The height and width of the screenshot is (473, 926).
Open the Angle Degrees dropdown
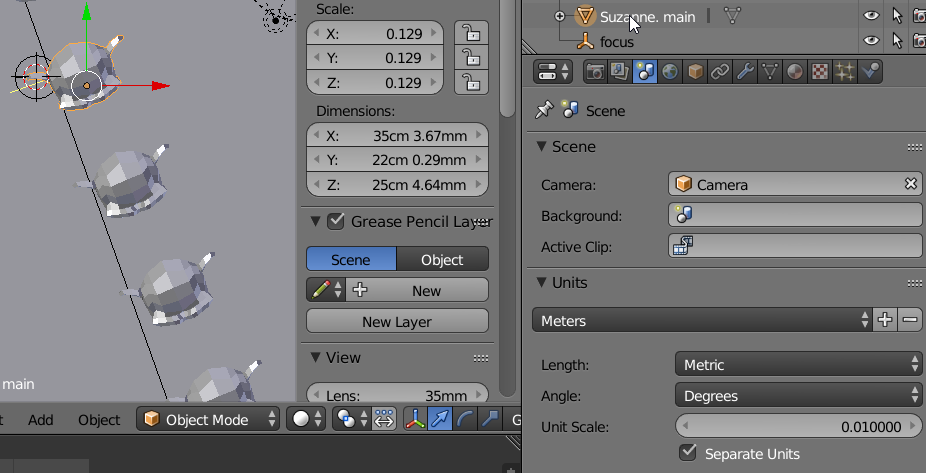798,396
